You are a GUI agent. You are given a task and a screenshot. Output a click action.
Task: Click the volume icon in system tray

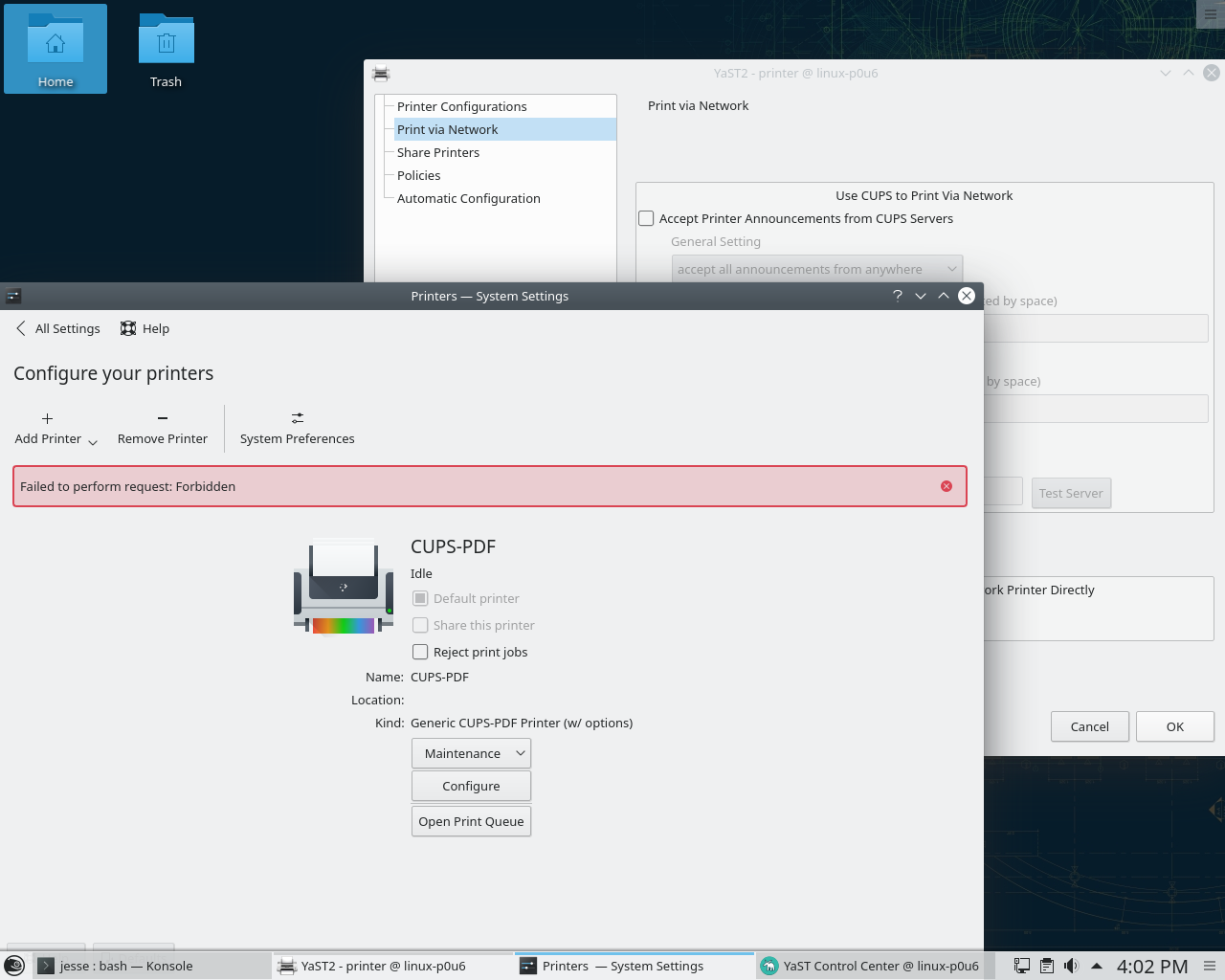[1072, 966]
